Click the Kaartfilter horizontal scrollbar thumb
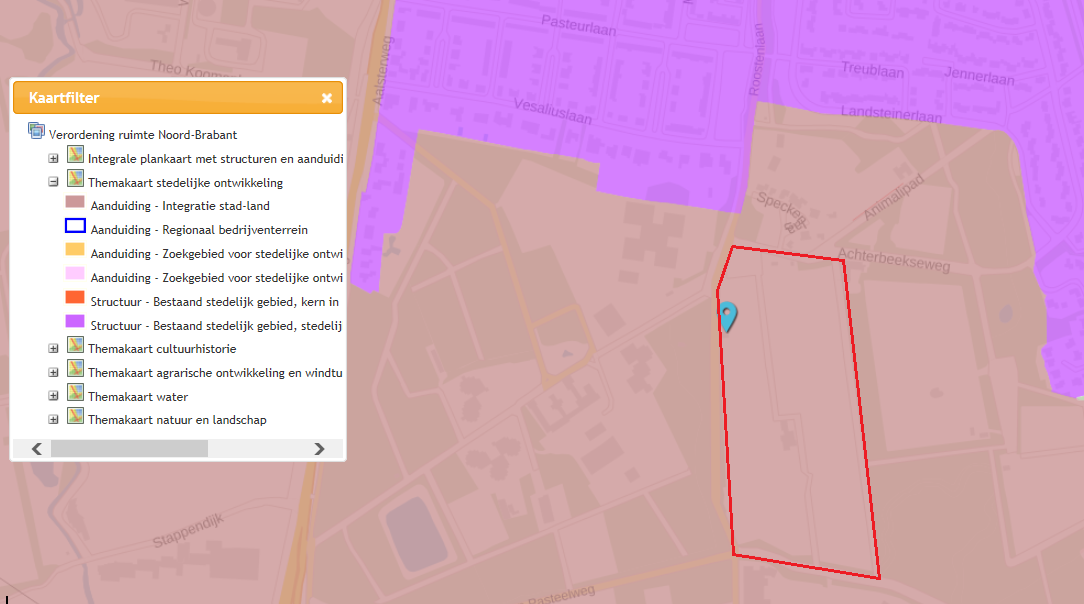 click(x=129, y=449)
